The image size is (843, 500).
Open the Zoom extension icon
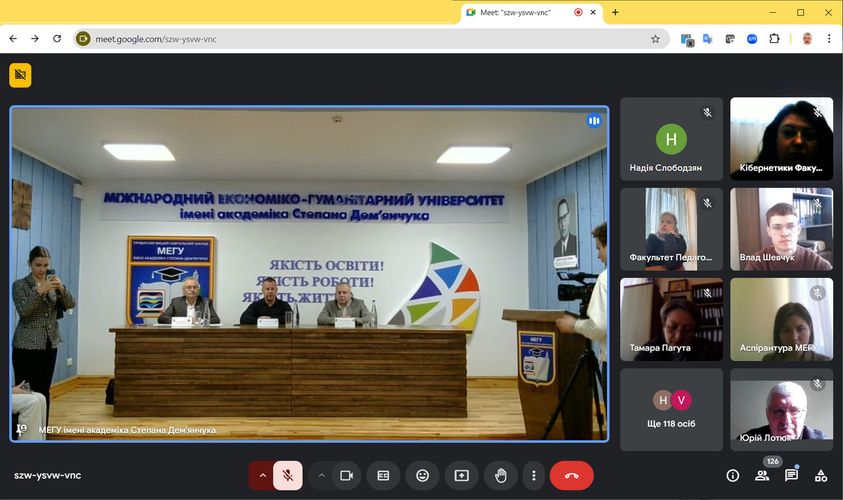point(752,39)
